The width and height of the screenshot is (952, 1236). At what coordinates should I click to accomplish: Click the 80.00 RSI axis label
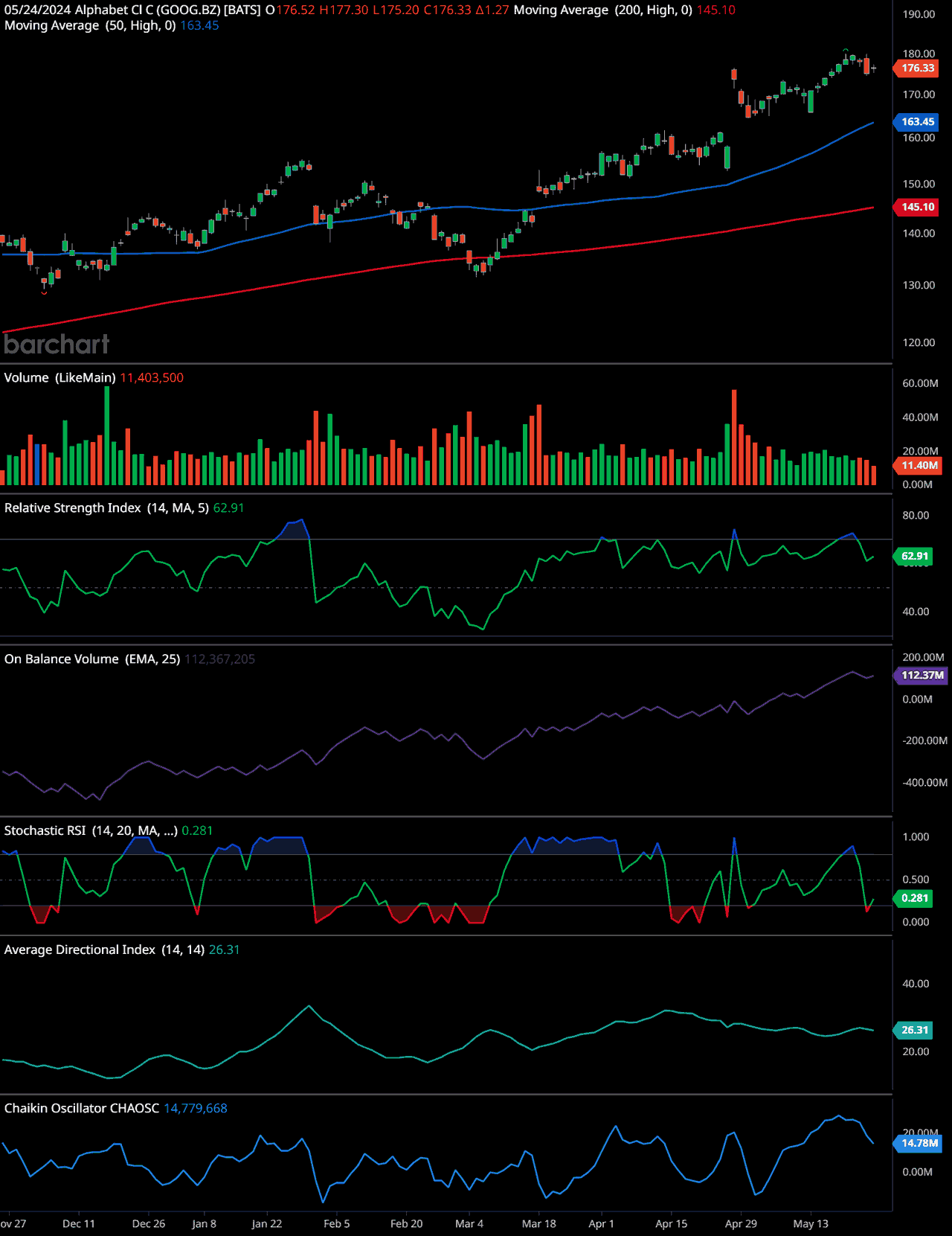coord(916,515)
